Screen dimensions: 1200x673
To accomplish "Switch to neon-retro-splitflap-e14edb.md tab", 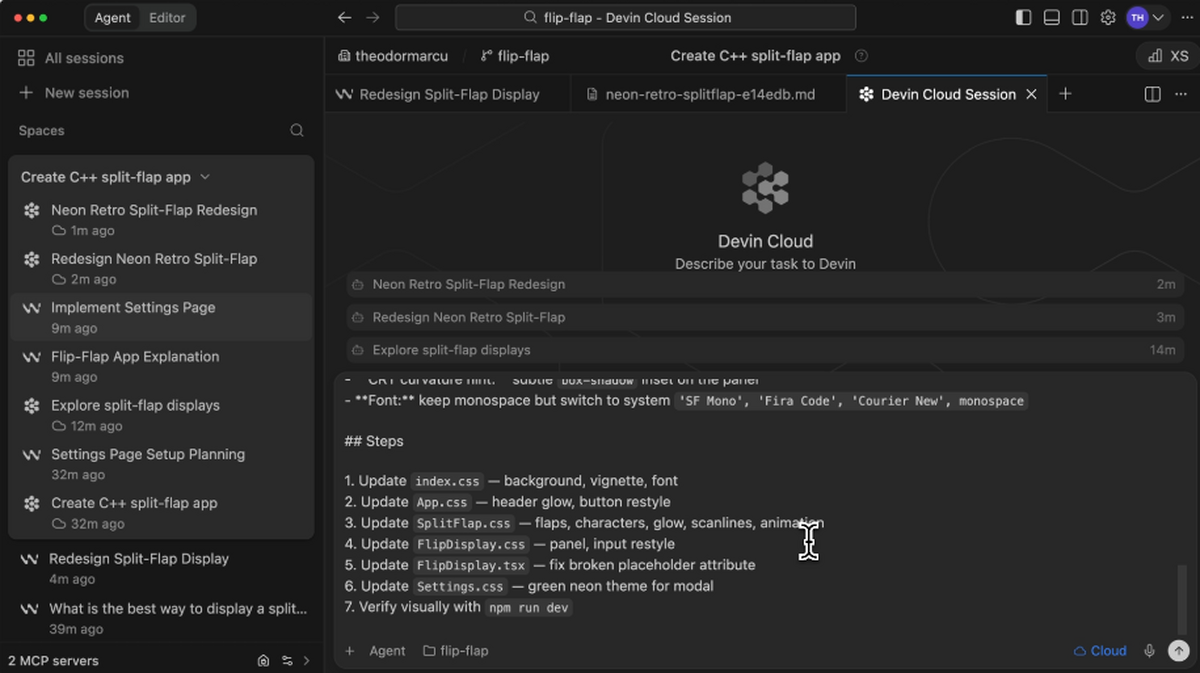I will (709, 94).
